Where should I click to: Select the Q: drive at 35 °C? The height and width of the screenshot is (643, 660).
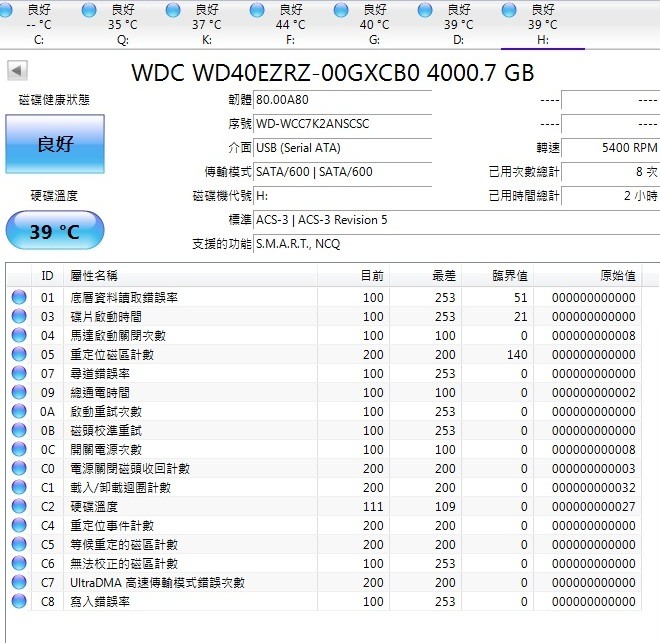click(x=122, y=24)
